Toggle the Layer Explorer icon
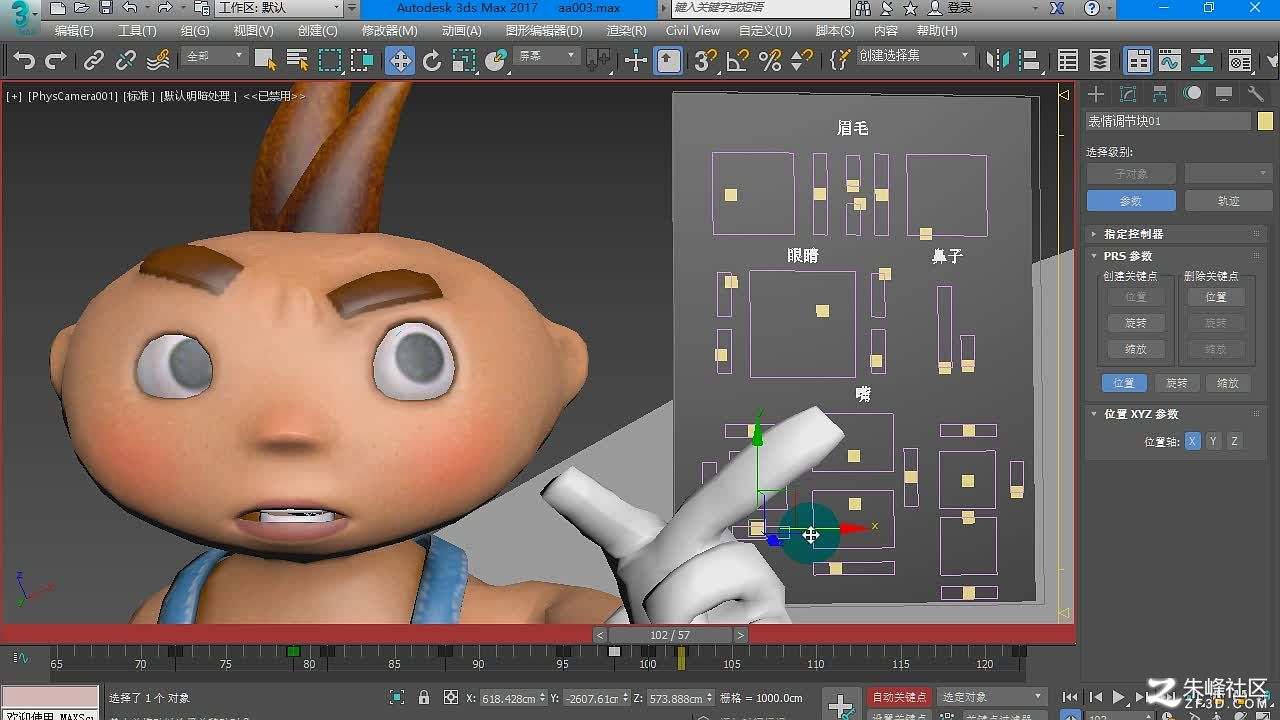The width and height of the screenshot is (1280, 720). 1100,61
